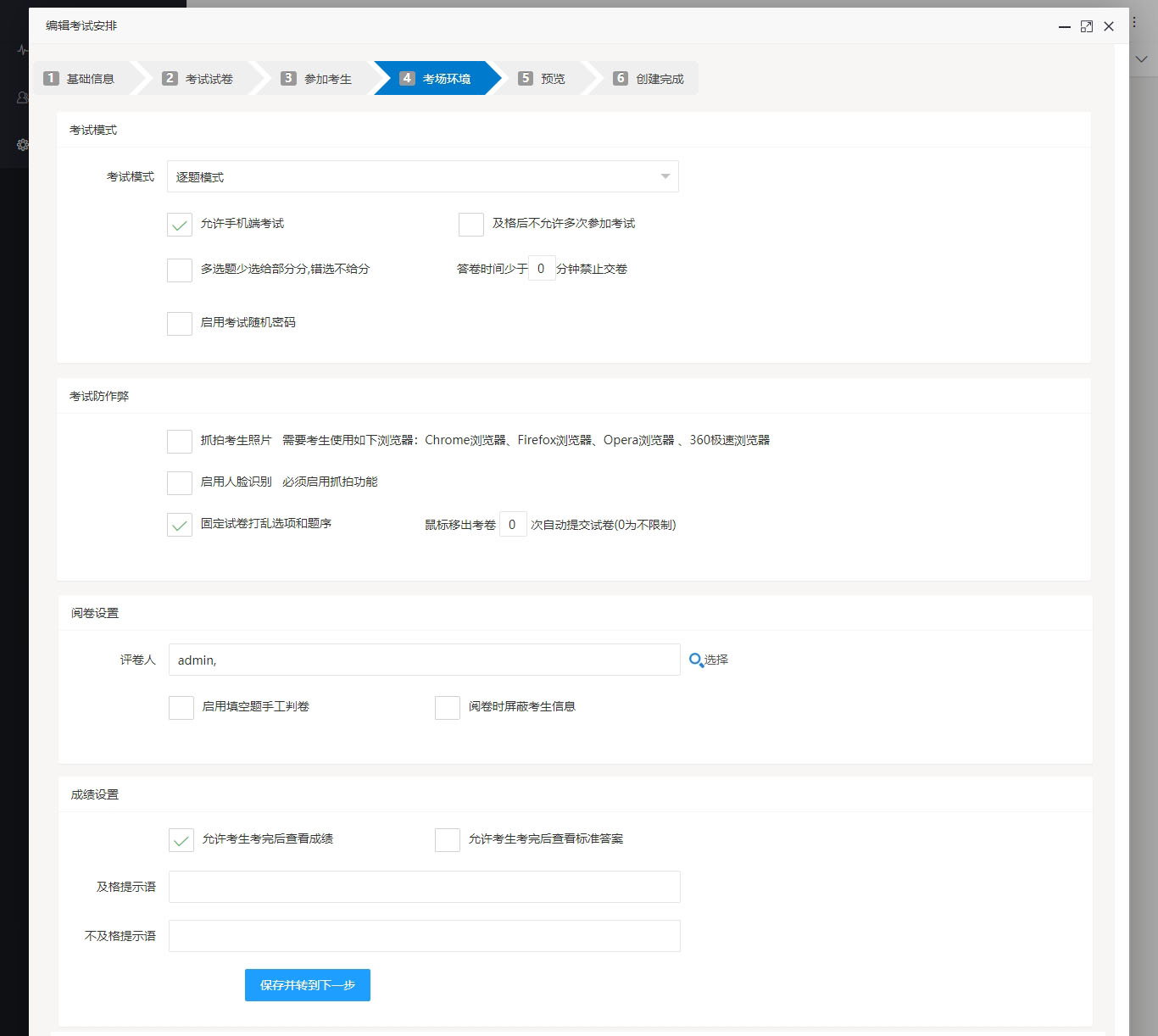Open the 考试模式 dropdown showing 逐题模式
Viewport: 1158px width, 1036px height.
coord(423,176)
